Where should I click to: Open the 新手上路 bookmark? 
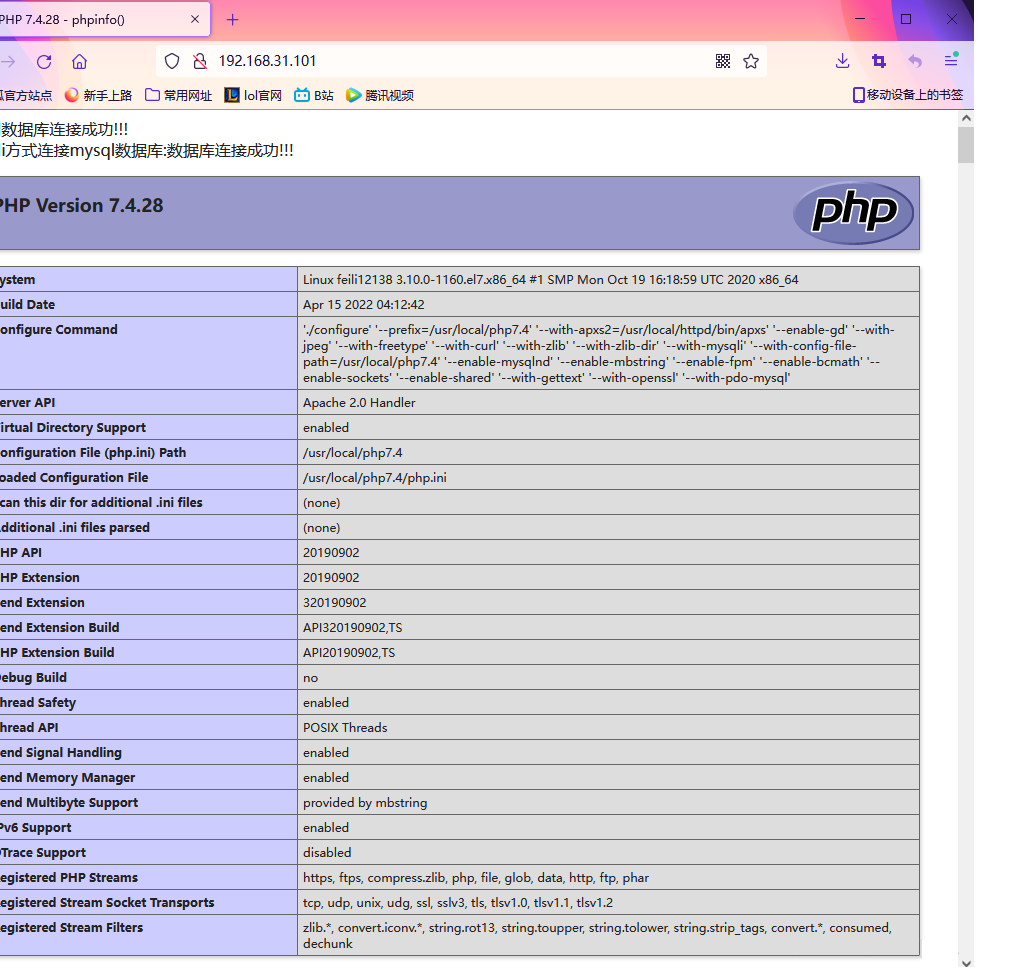(98, 95)
